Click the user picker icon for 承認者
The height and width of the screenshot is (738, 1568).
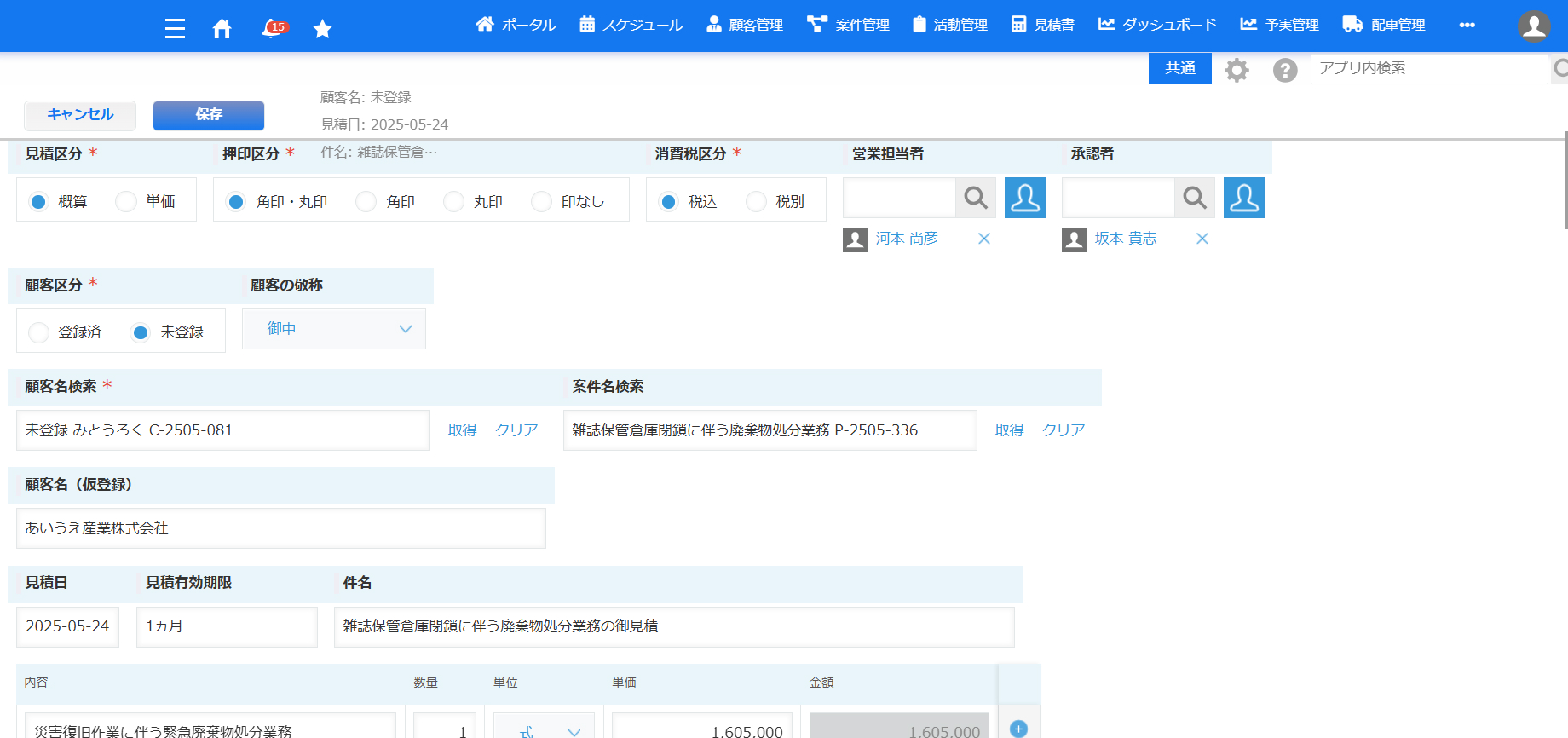tap(1243, 198)
